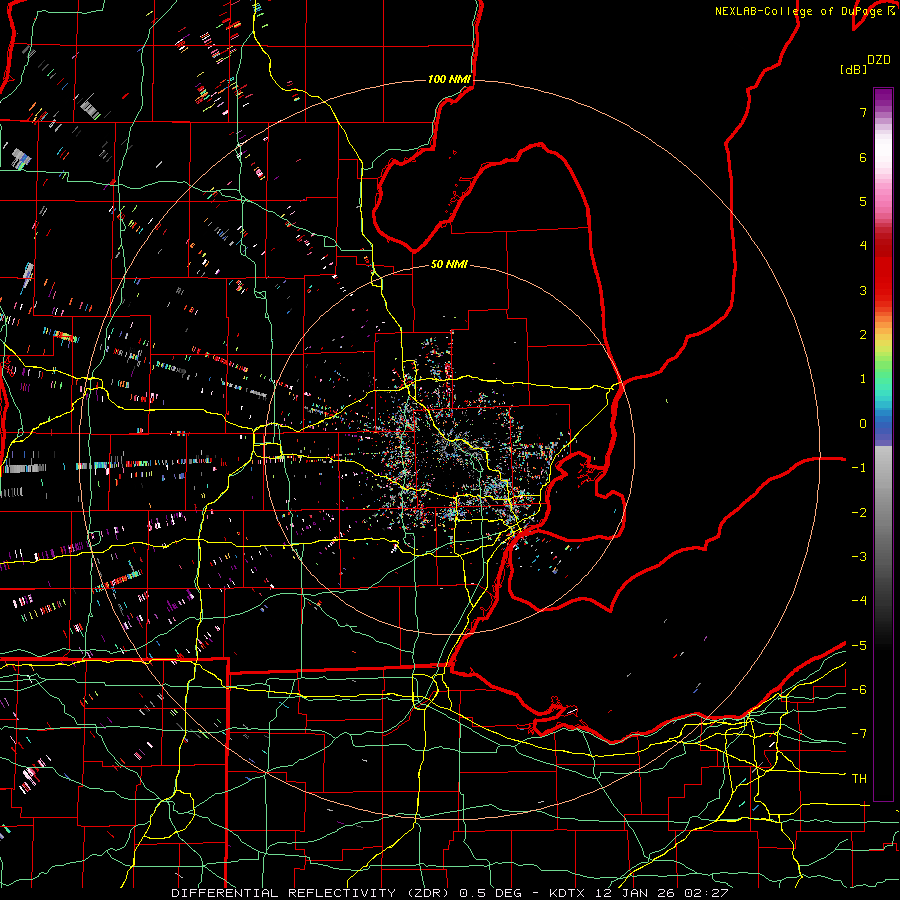Click the "-4" value on the dB scale
The width and height of the screenshot is (900, 900).
(859, 601)
